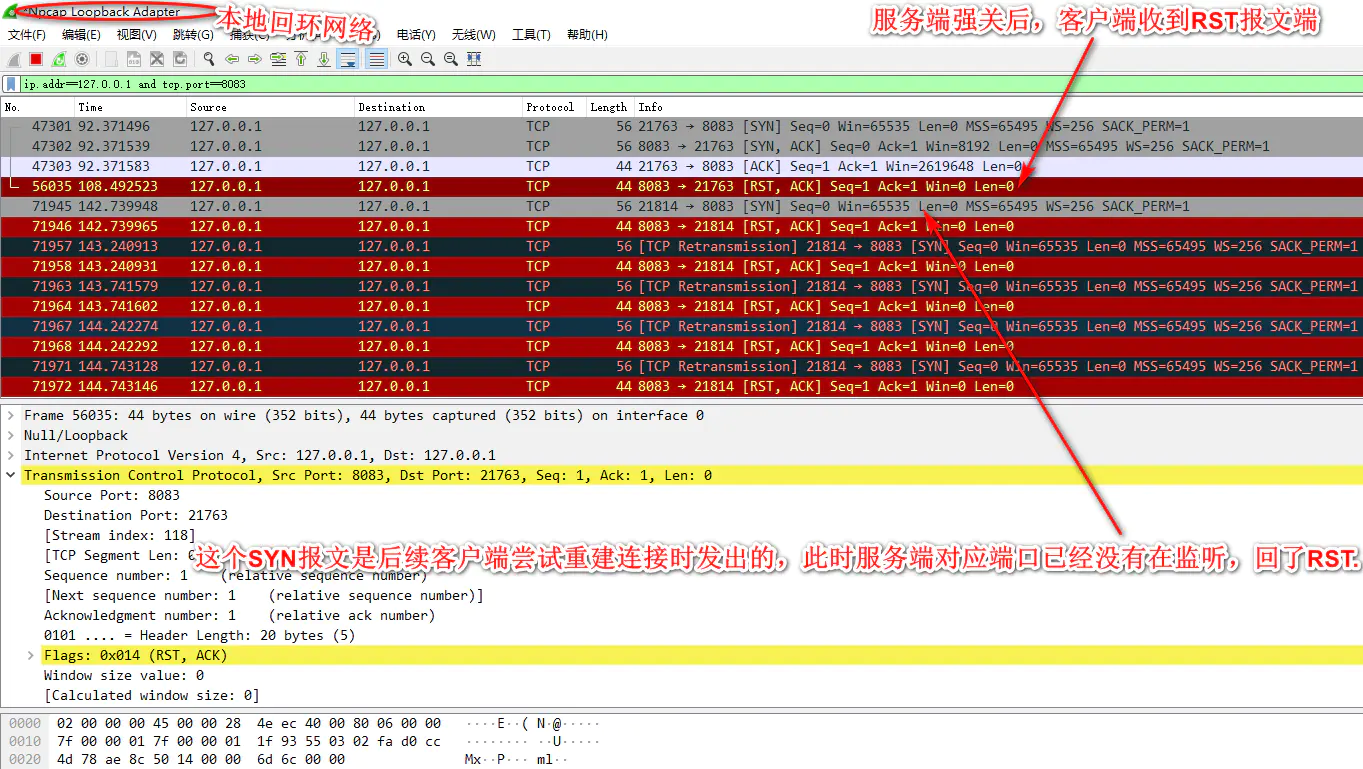Open the 编辑(E) menu
This screenshot has width=1363, height=769.
point(81,34)
